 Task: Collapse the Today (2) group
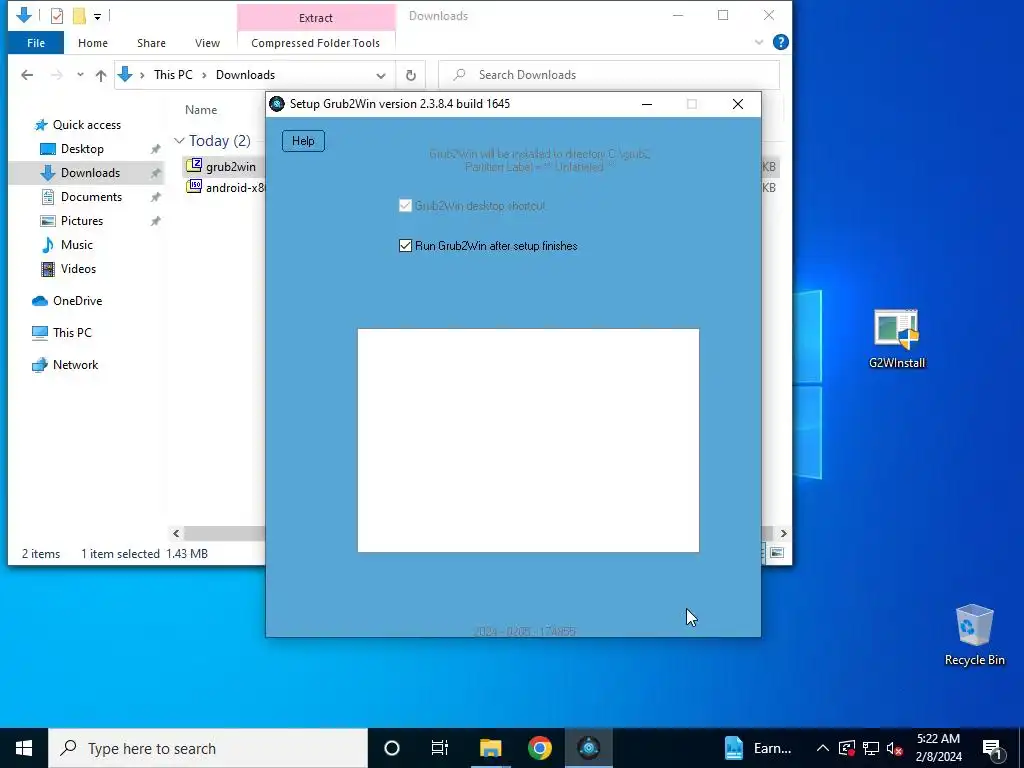(179, 141)
